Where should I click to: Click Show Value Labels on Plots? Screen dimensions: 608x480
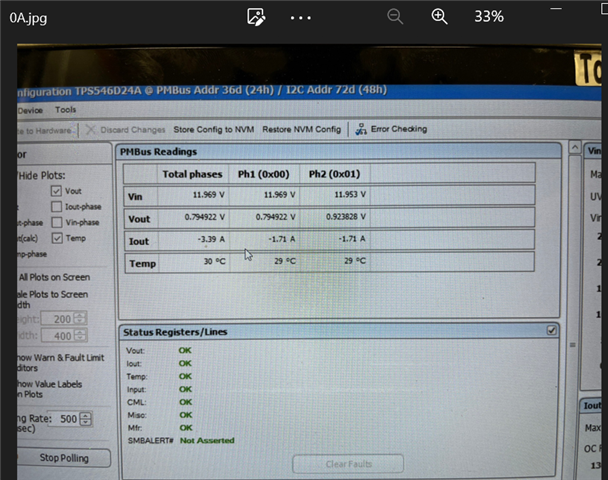50,389
